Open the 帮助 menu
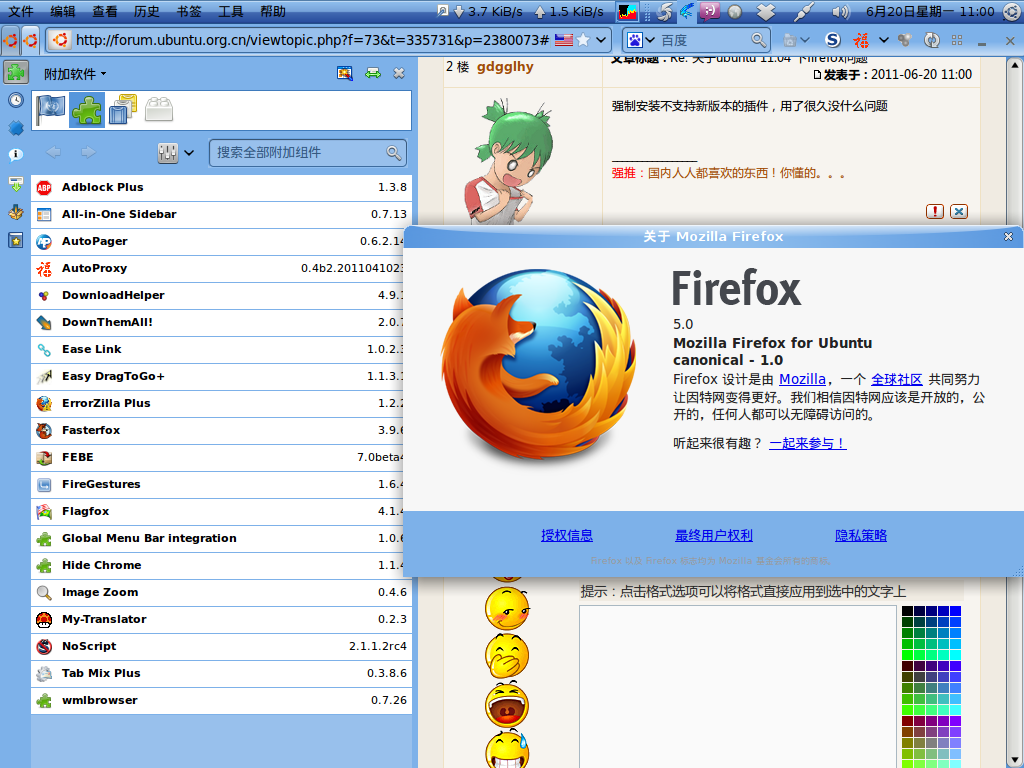 point(272,11)
